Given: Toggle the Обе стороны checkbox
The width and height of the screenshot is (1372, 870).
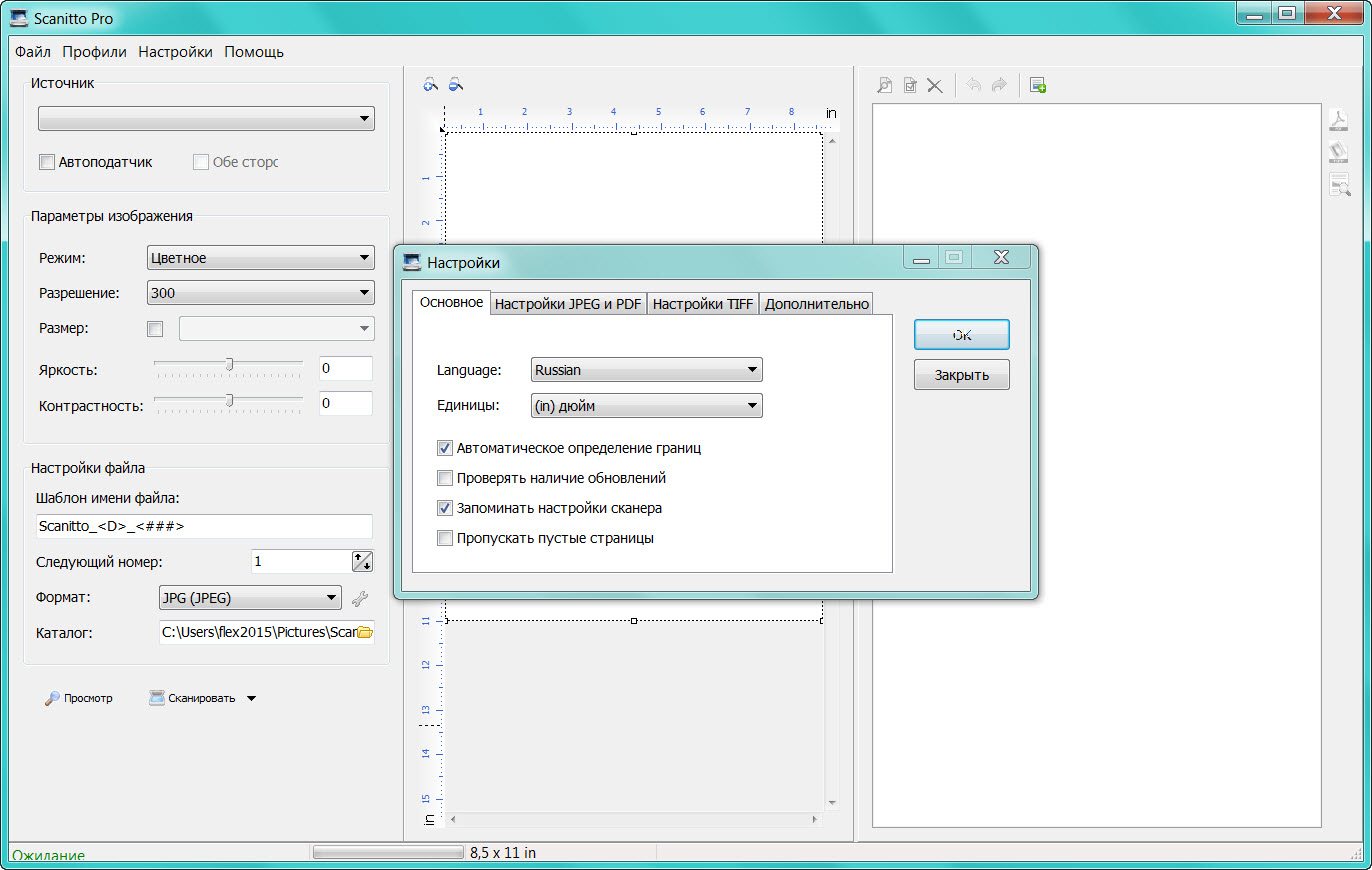Looking at the screenshot, I should point(200,162).
